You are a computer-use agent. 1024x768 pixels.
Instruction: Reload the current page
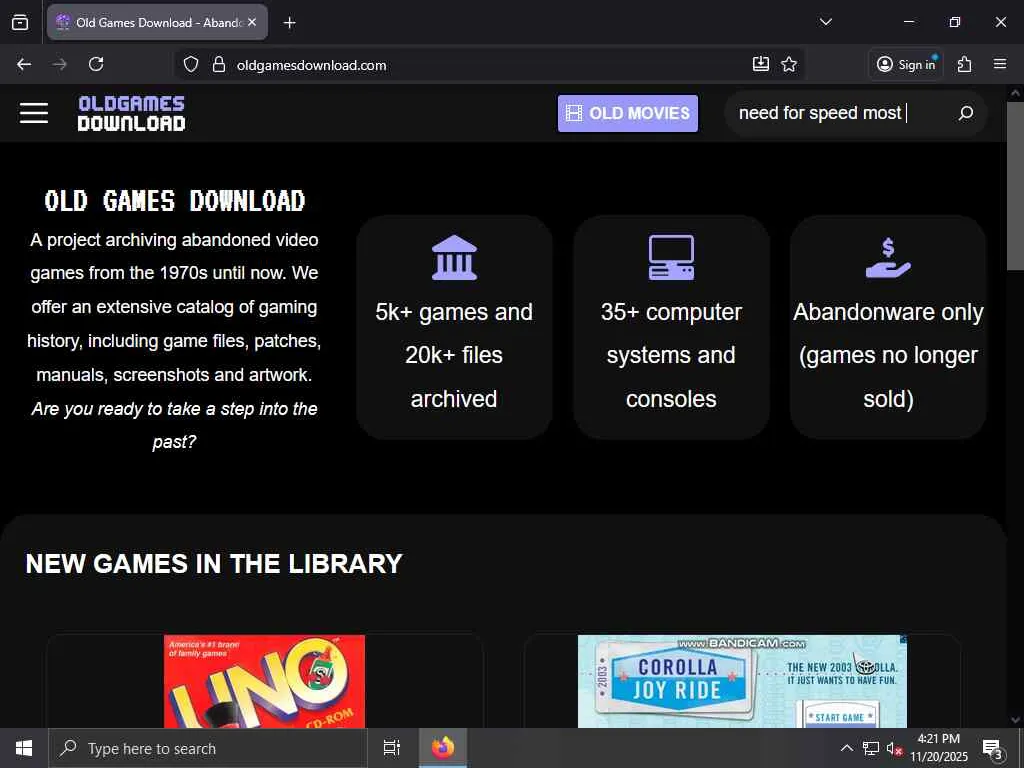96,64
